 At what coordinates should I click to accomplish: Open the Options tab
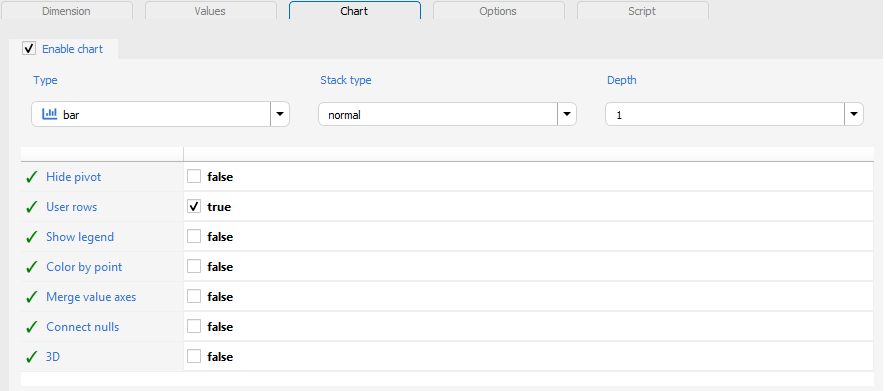(x=498, y=11)
